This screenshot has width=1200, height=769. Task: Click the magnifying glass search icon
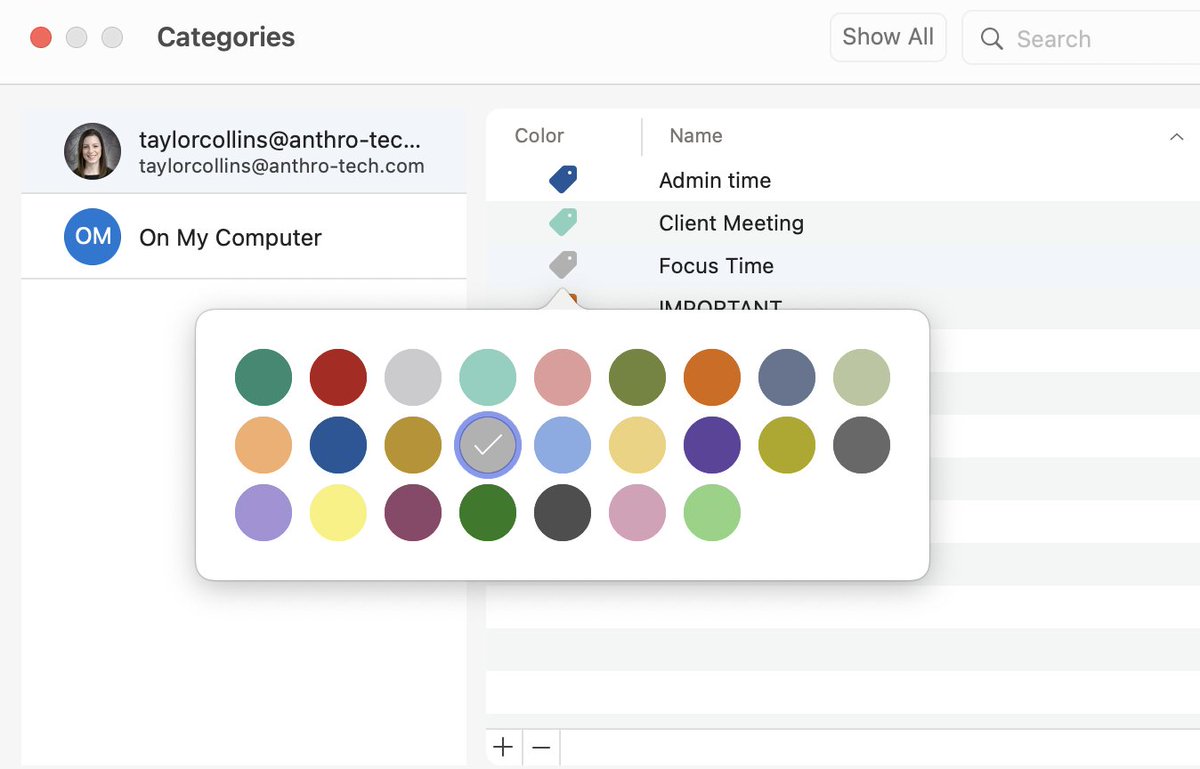click(991, 38)
